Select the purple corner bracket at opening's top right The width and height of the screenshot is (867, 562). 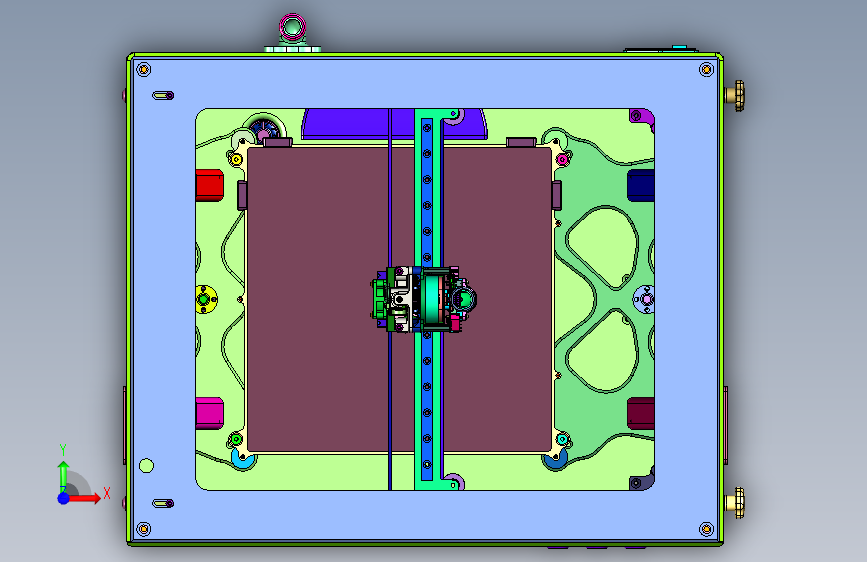pyautogui.click(x=640, y=116)
